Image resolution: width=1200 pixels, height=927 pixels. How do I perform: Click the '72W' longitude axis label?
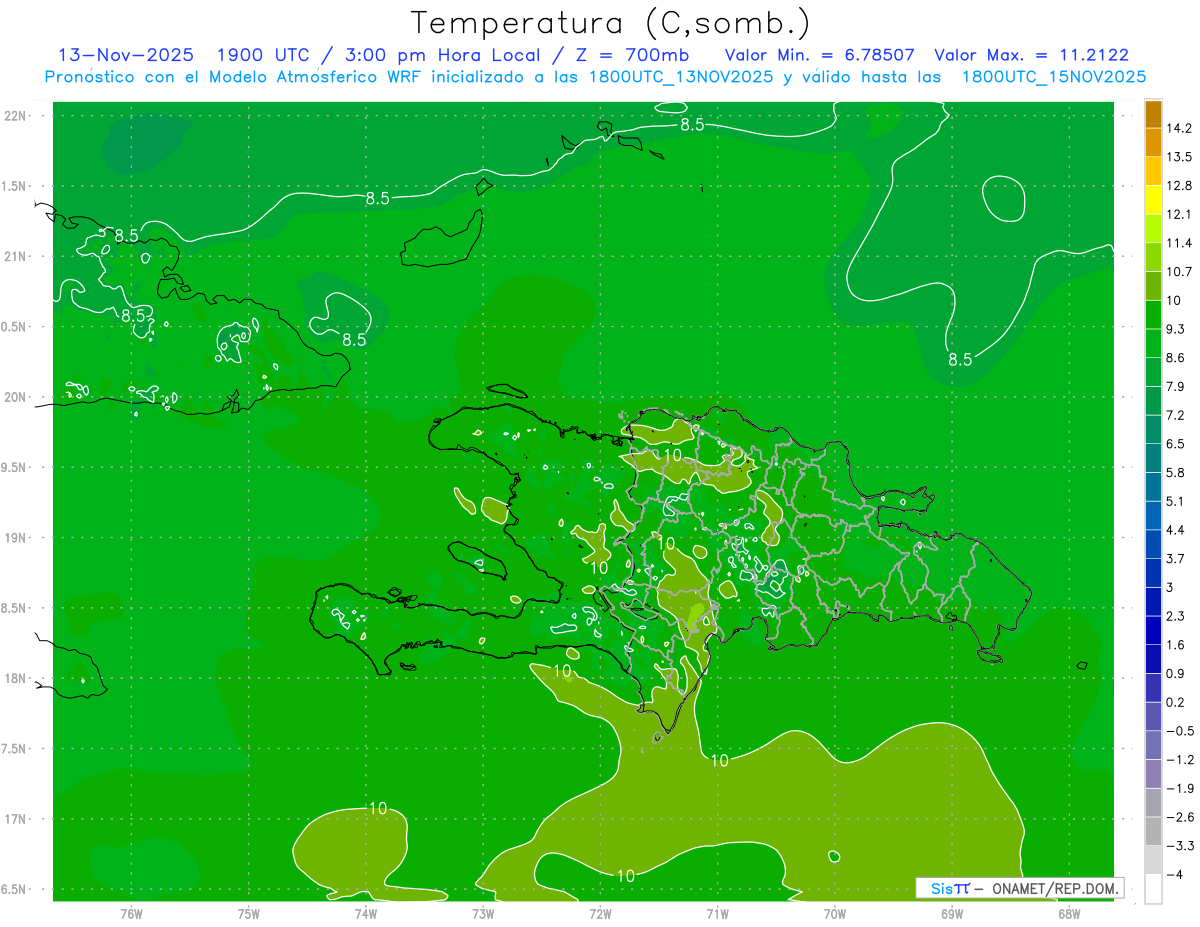(600, 914)
